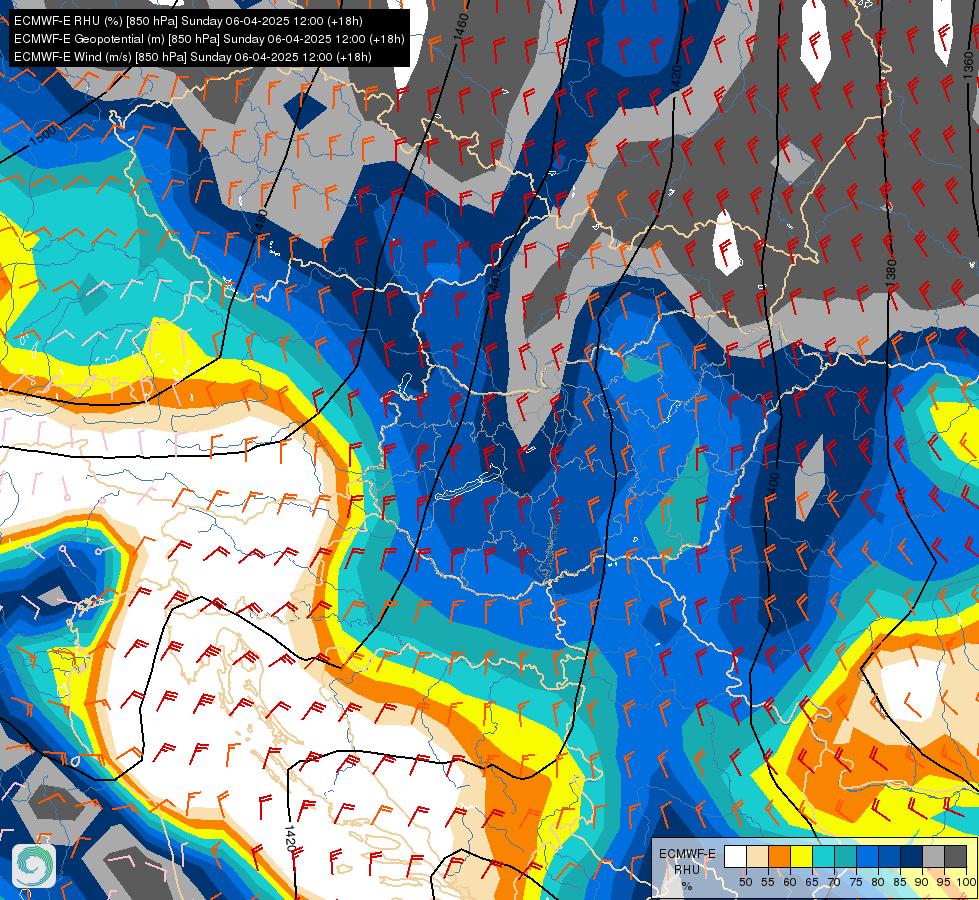Click the 1360 geopotential contour label
The height and width of the screenshot is (900, 979).
pyautogui.click(x=968, y=64)
